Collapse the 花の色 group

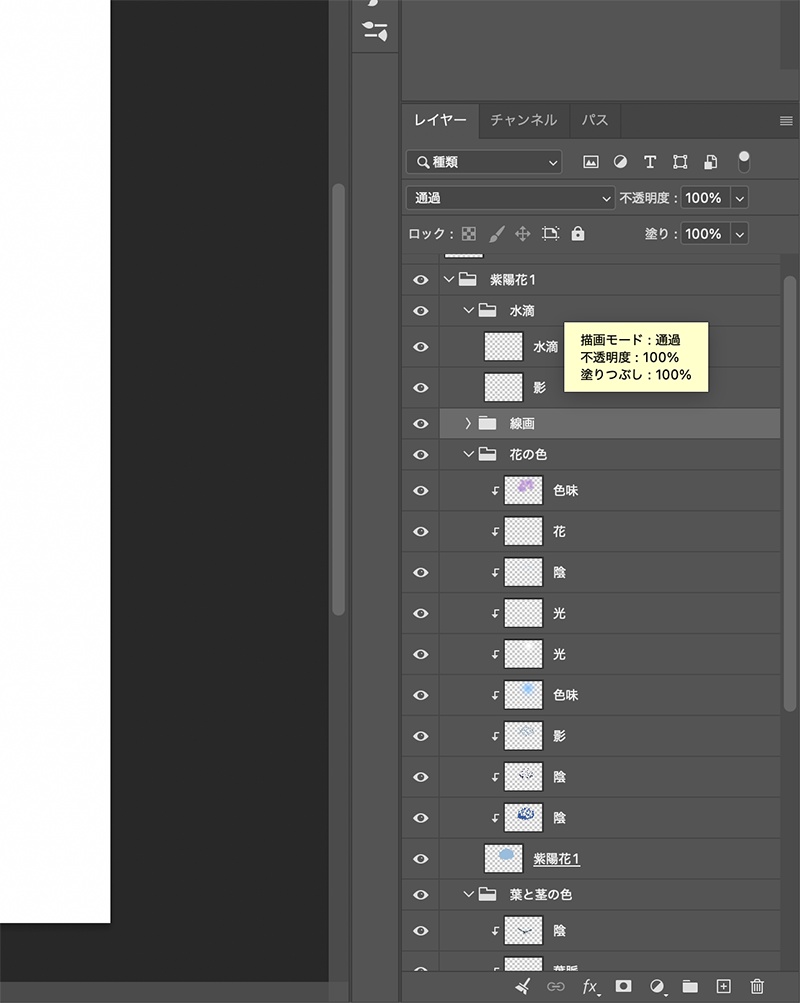[x=469, y=454]
